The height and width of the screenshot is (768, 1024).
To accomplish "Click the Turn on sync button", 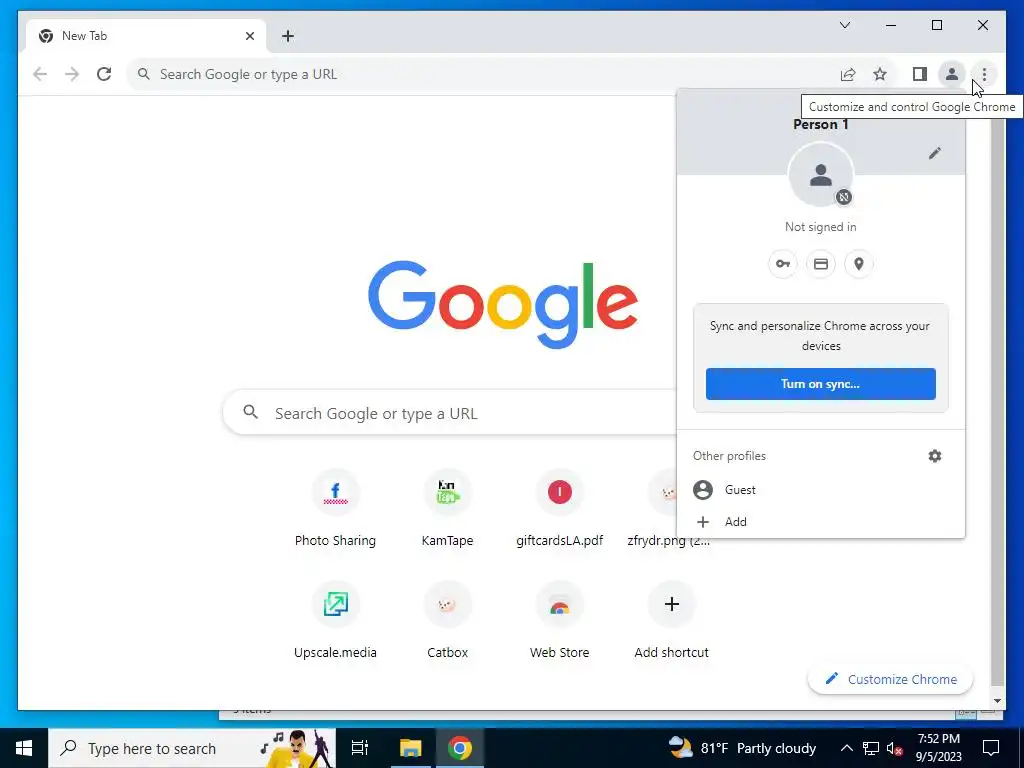I will coord(820,383).
